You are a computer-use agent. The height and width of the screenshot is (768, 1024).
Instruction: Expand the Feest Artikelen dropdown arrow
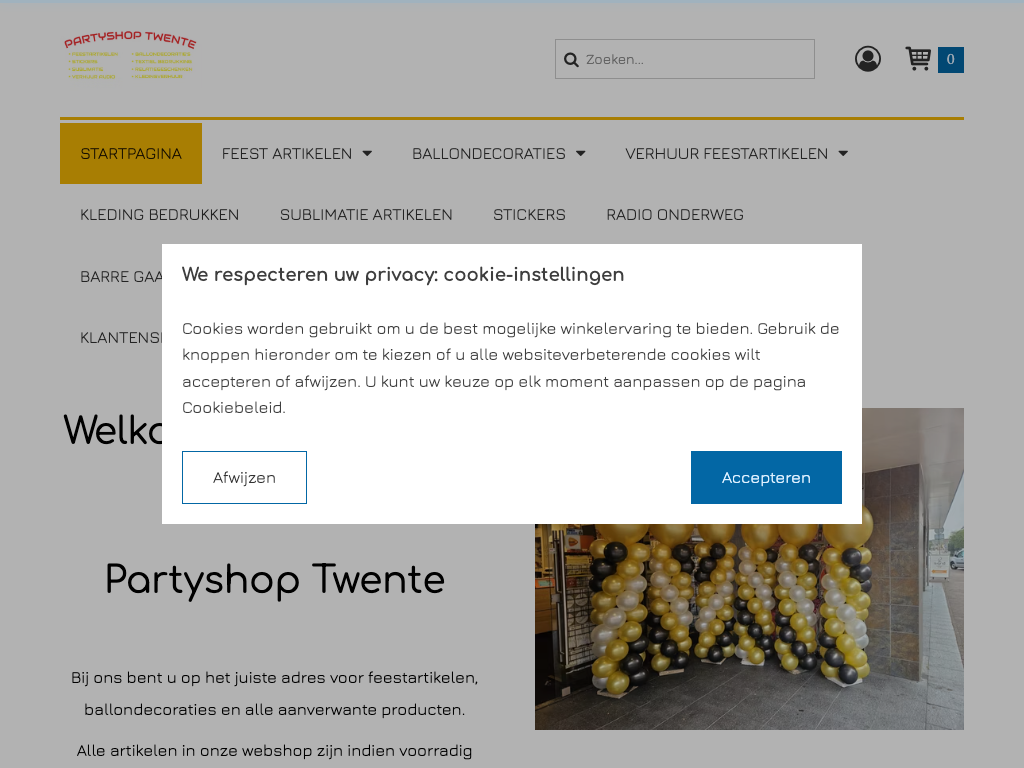(367, 153)
